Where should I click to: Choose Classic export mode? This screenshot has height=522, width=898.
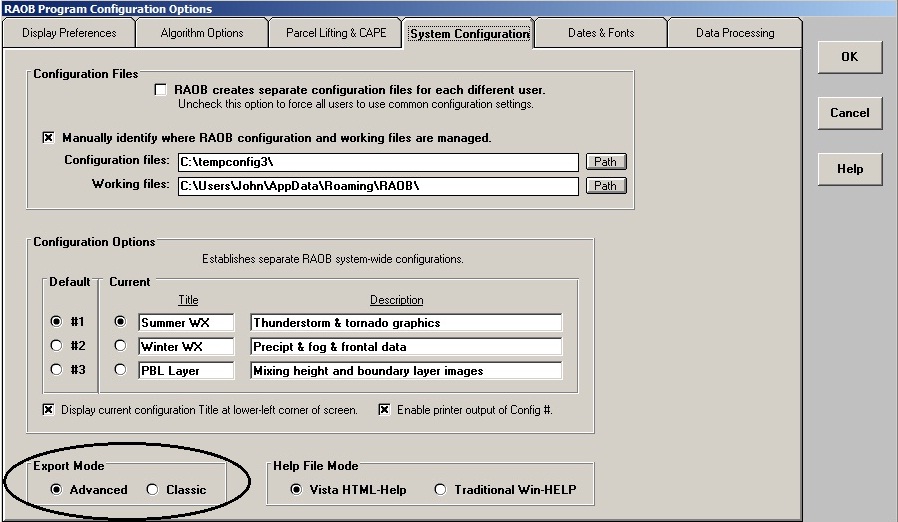pos(152,489)
